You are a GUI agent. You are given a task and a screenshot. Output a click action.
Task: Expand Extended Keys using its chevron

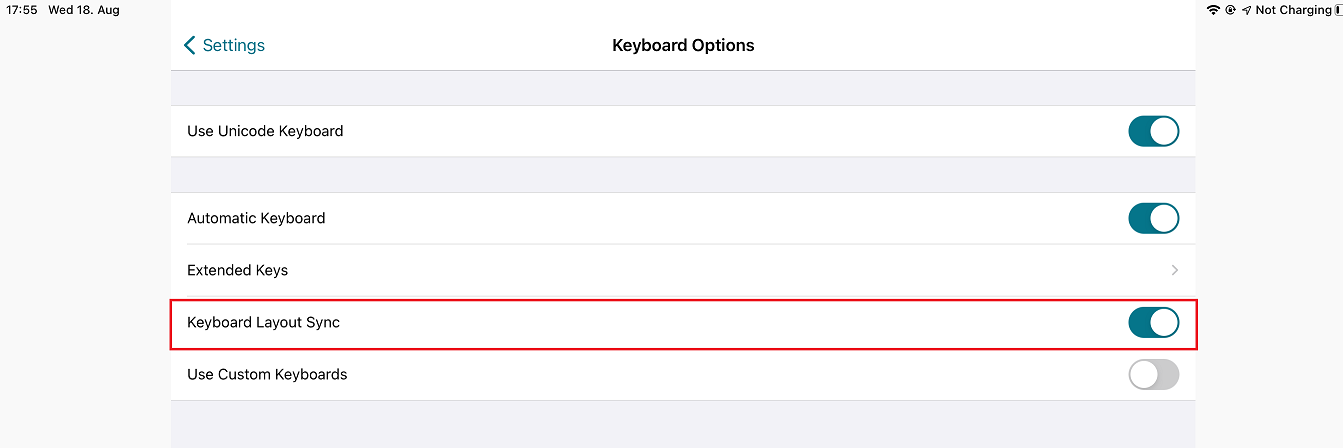click(x=1174, y=270)
